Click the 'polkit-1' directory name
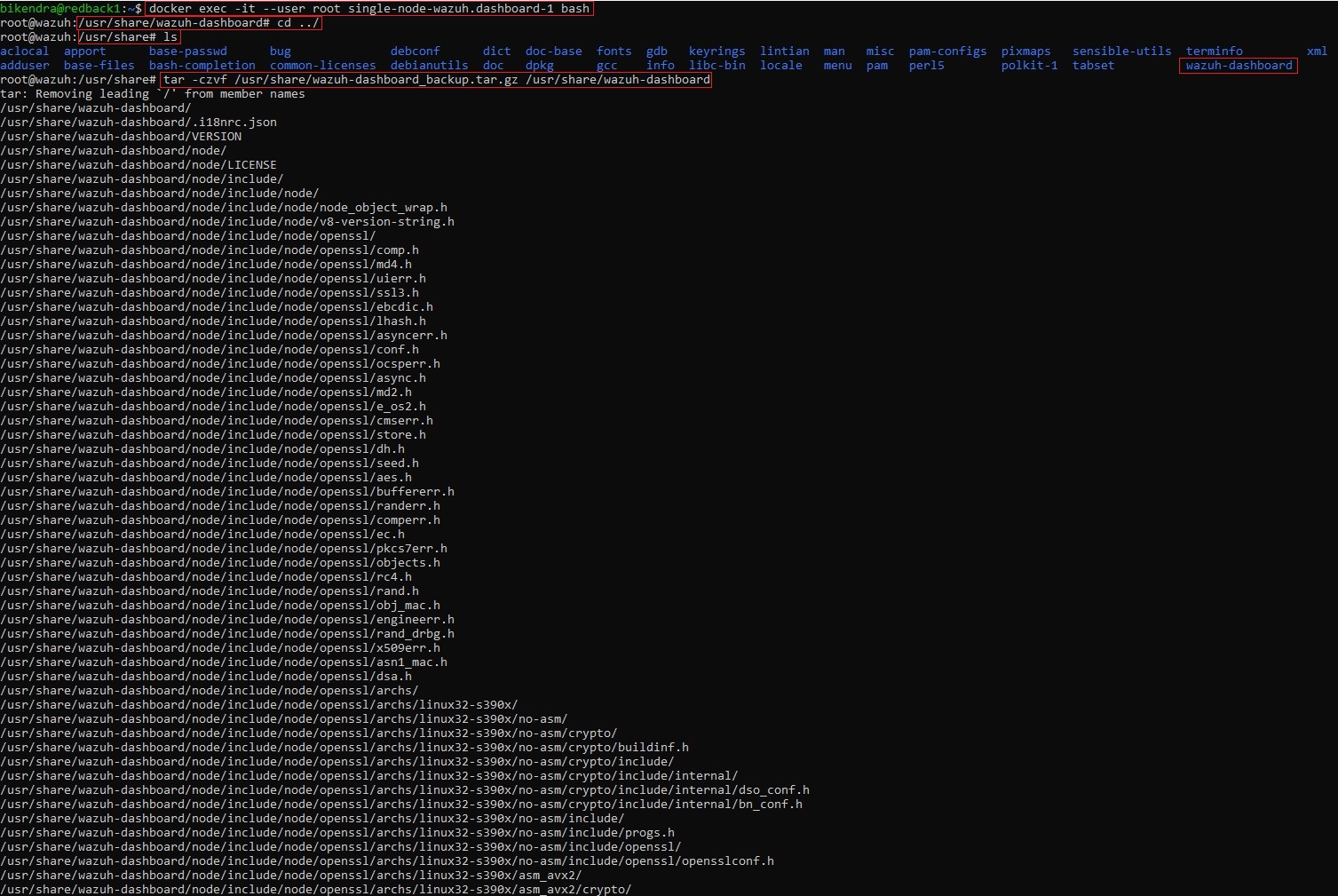The width and height of the screenshot is (1338, 896). 1030,65
